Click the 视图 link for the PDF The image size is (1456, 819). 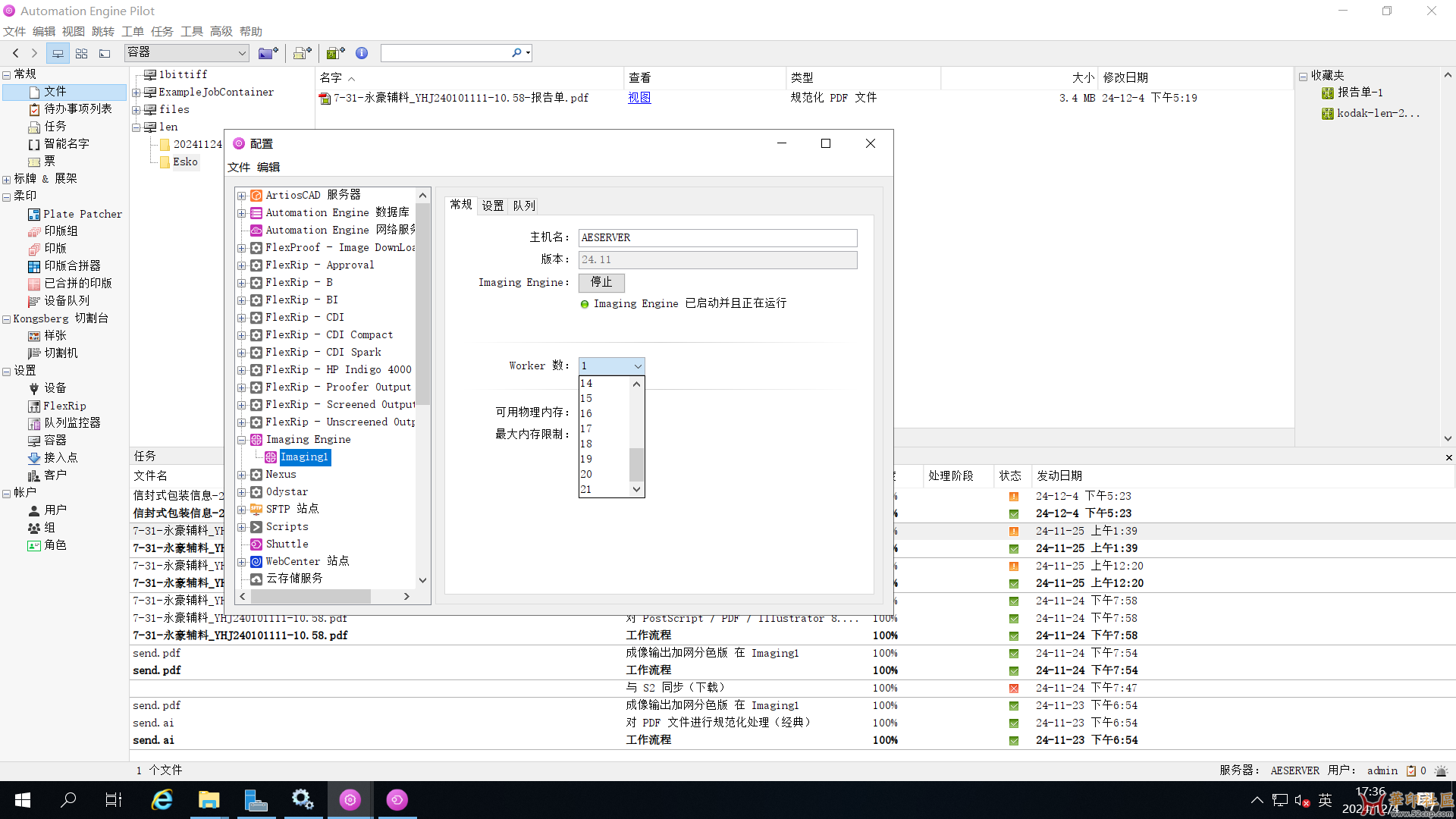[x=639, y=98]
